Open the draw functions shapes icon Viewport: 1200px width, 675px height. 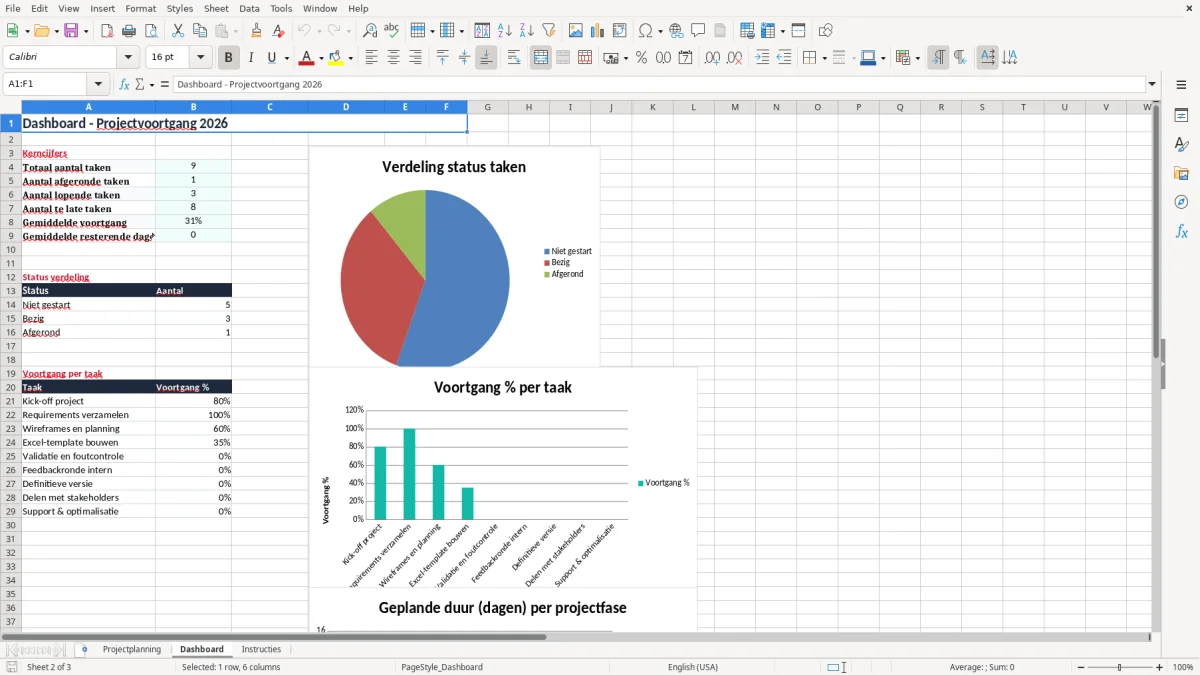pos(825,31)
